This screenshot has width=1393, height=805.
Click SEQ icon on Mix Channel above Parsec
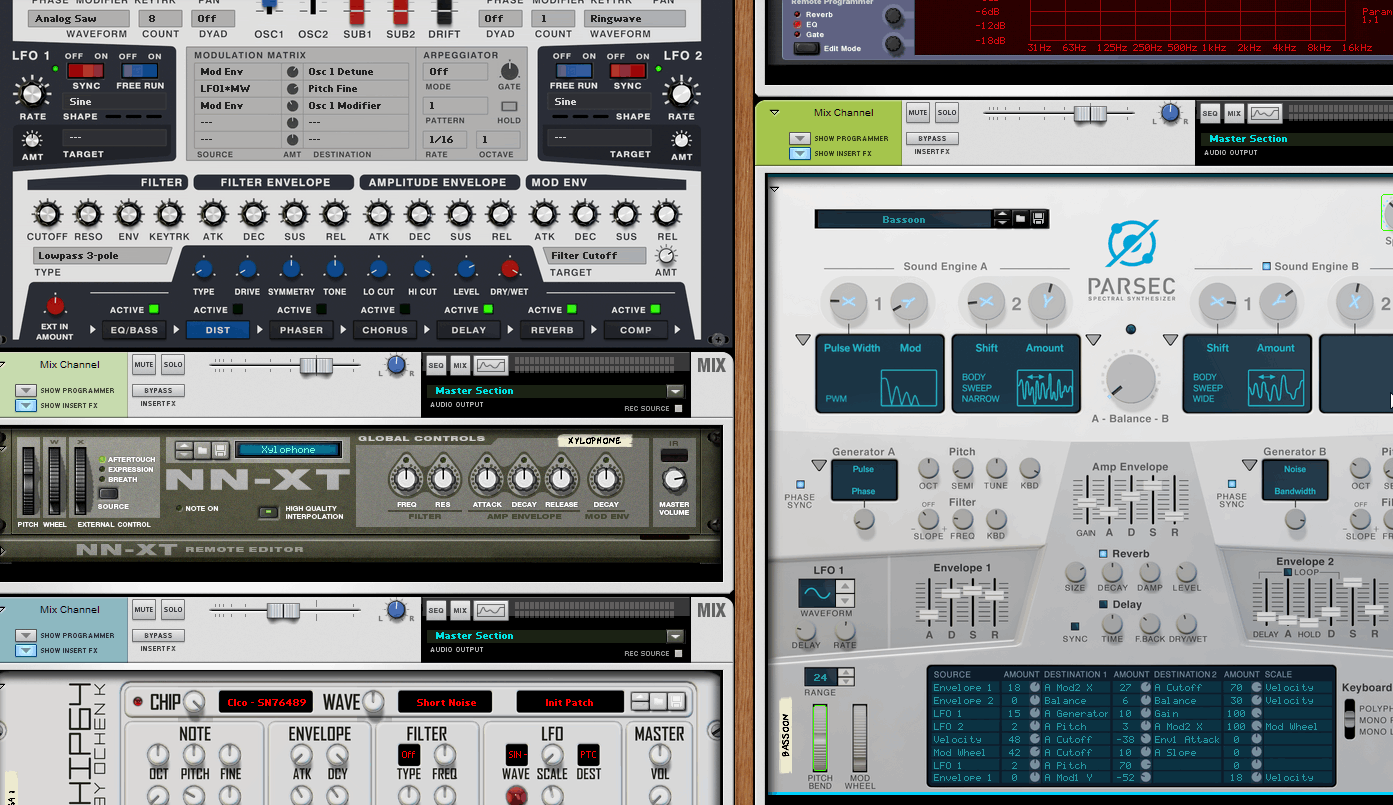coord(1210,113)
